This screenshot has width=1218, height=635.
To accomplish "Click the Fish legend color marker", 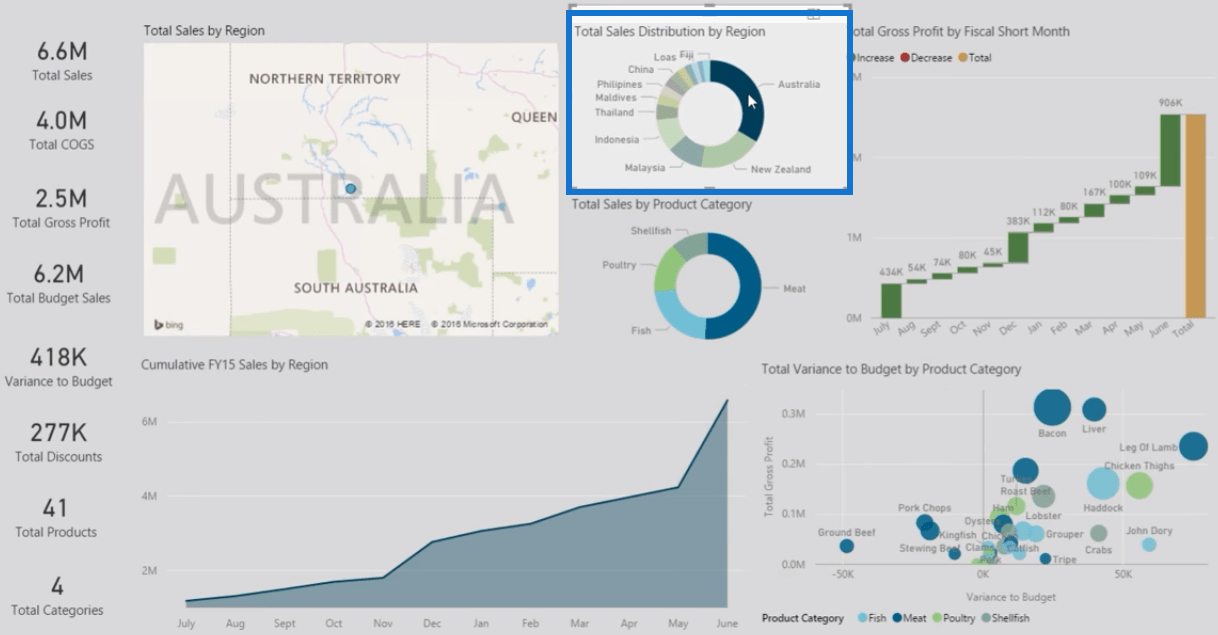I will [x=861, y=618].
